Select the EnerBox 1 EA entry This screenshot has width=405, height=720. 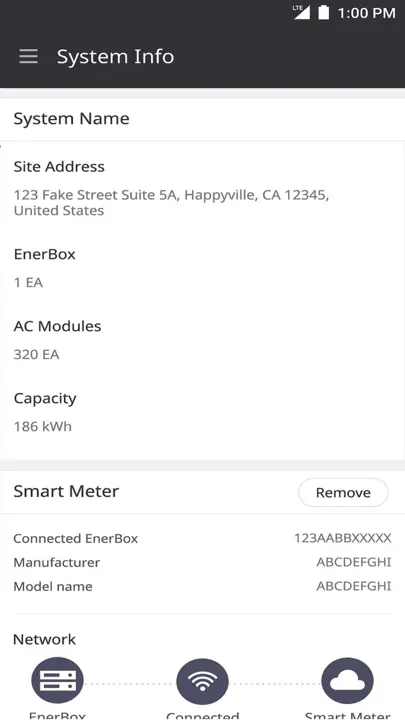(202, 268)
